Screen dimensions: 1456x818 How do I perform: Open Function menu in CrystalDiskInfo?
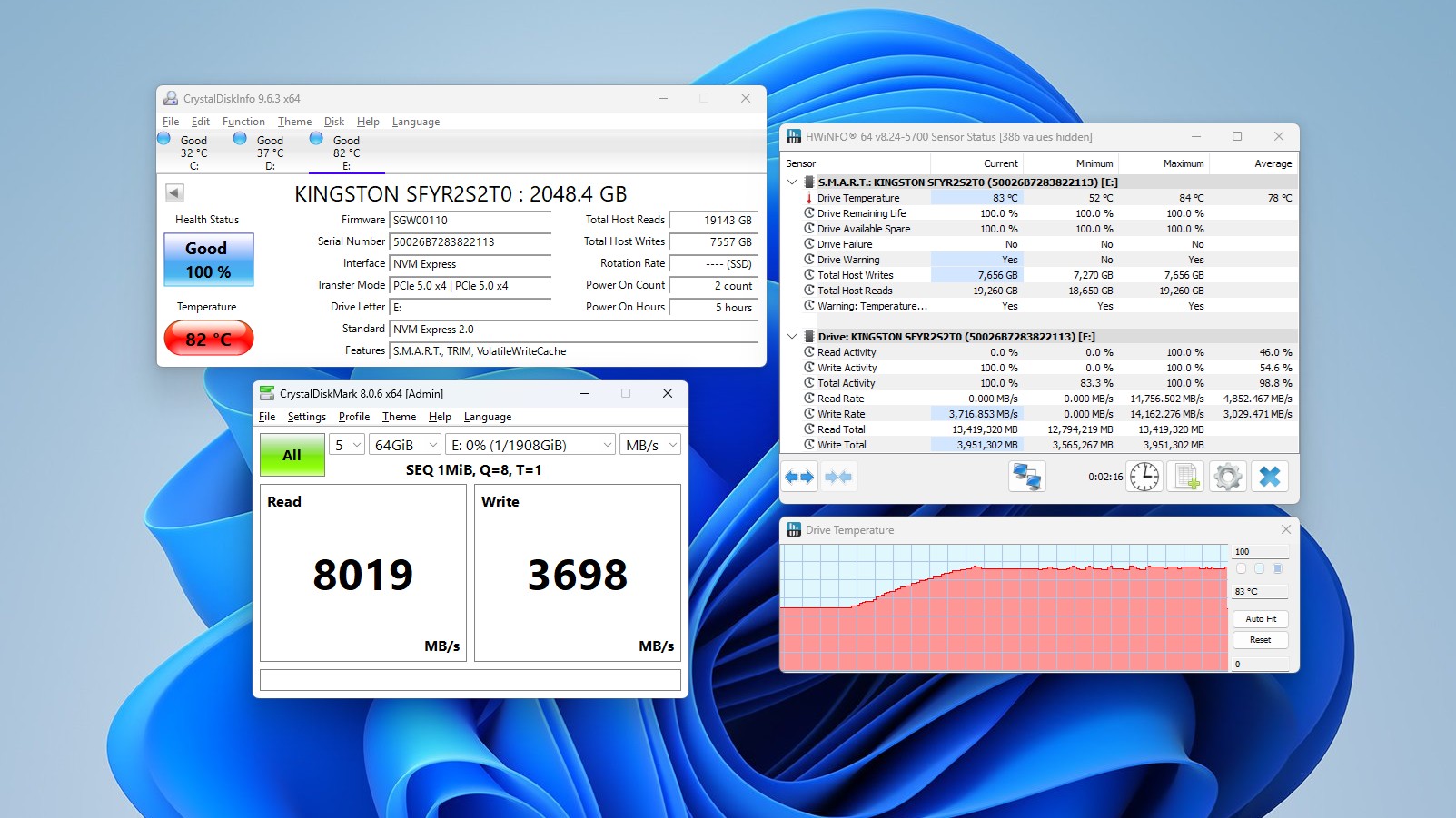(x=243, y=122)
